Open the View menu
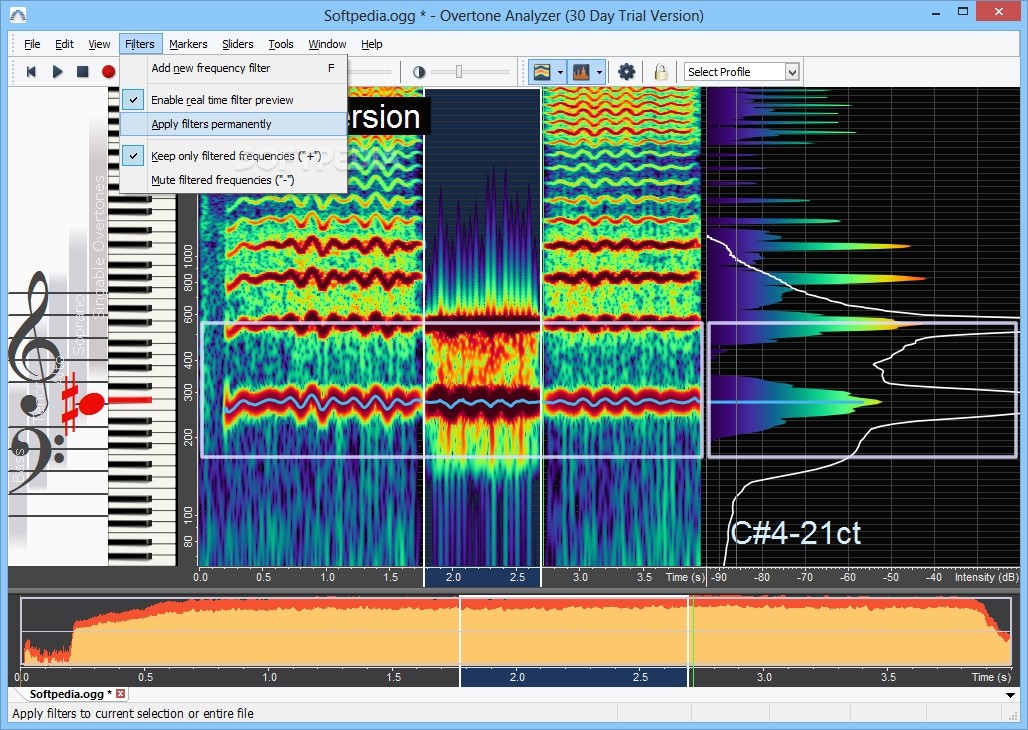This screenshot has width=1028, height=730. (x=99, y=44)
